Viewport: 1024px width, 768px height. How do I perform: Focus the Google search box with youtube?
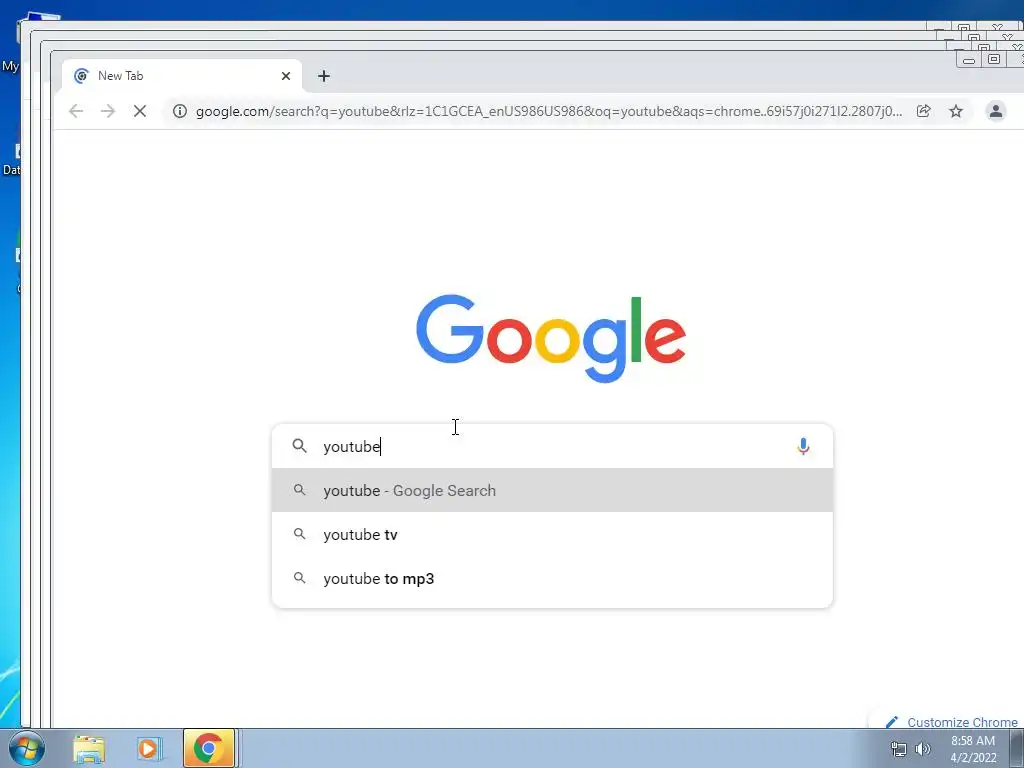point(552,446)
